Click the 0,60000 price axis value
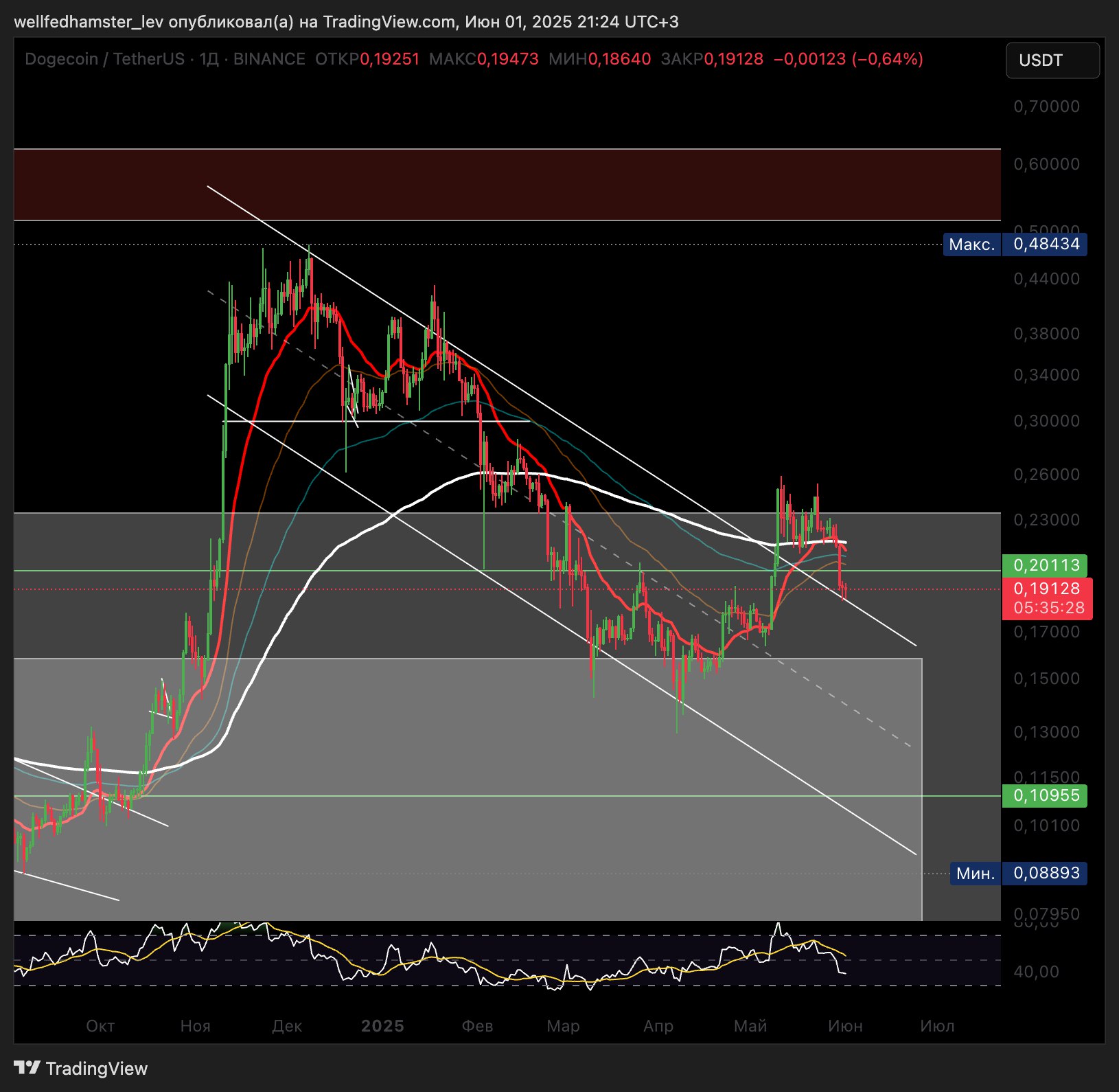1119x1092 pixels. tap(1047, 164)
